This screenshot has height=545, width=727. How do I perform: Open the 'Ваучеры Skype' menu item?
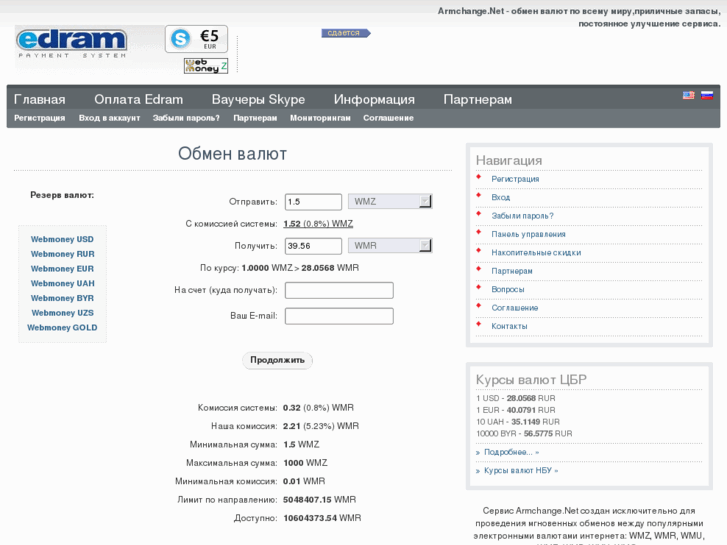(x=258, y=99)
